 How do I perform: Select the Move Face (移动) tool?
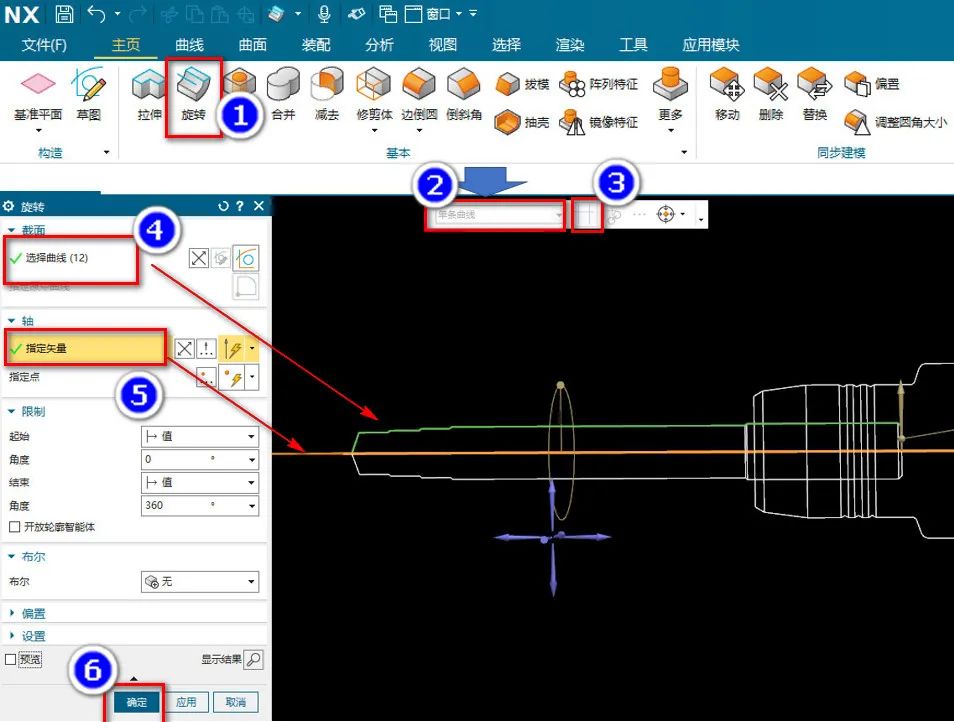click(727, 95)
